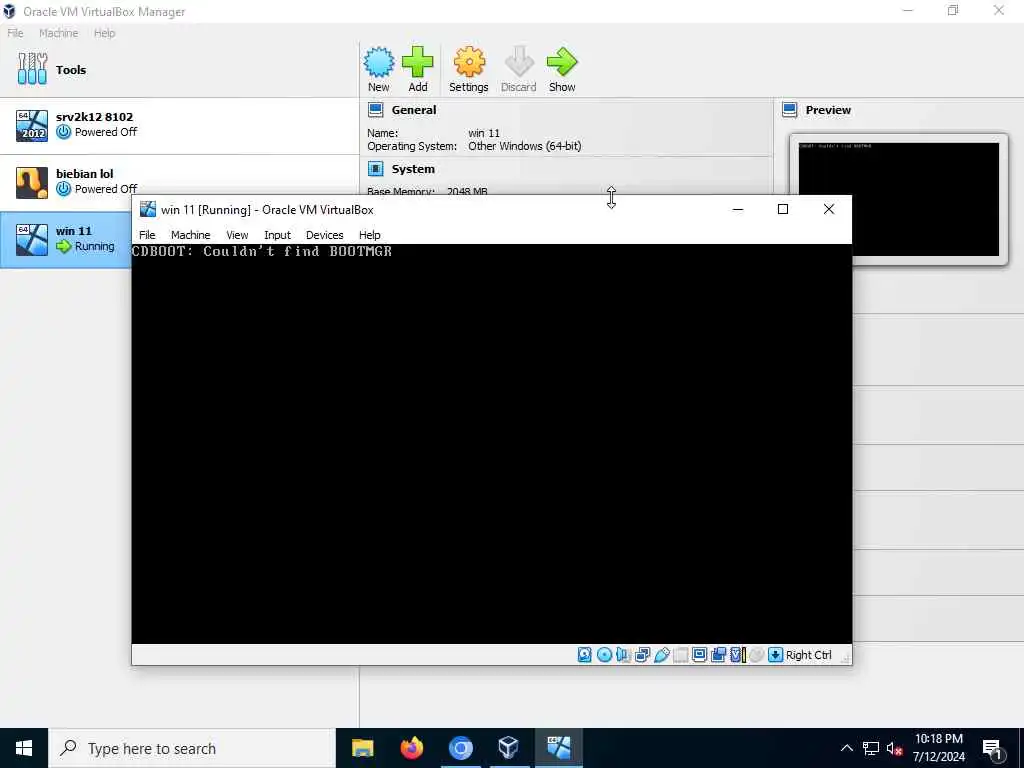This screenshot has height=768, width=1024.
Task: Click the 'Other Windows (64-bit)' value
Action: pos(524,146)
